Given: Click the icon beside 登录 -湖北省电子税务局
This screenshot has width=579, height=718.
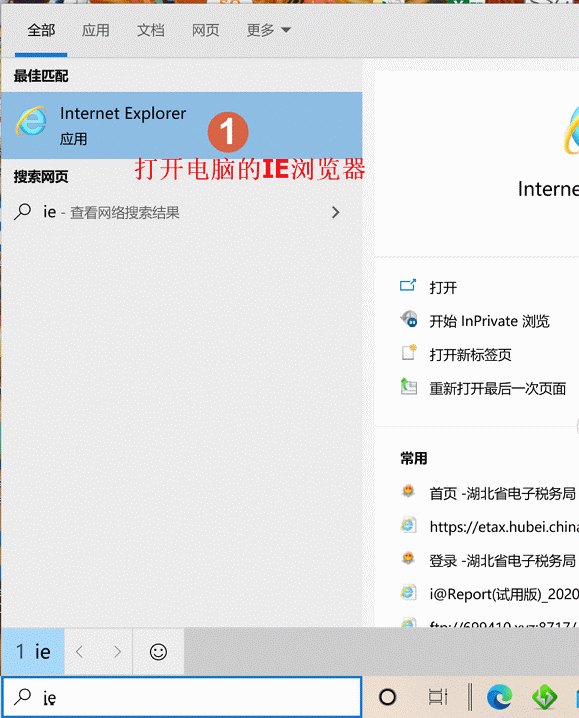Looking at the screenshot, I should (x=408, y=558).
